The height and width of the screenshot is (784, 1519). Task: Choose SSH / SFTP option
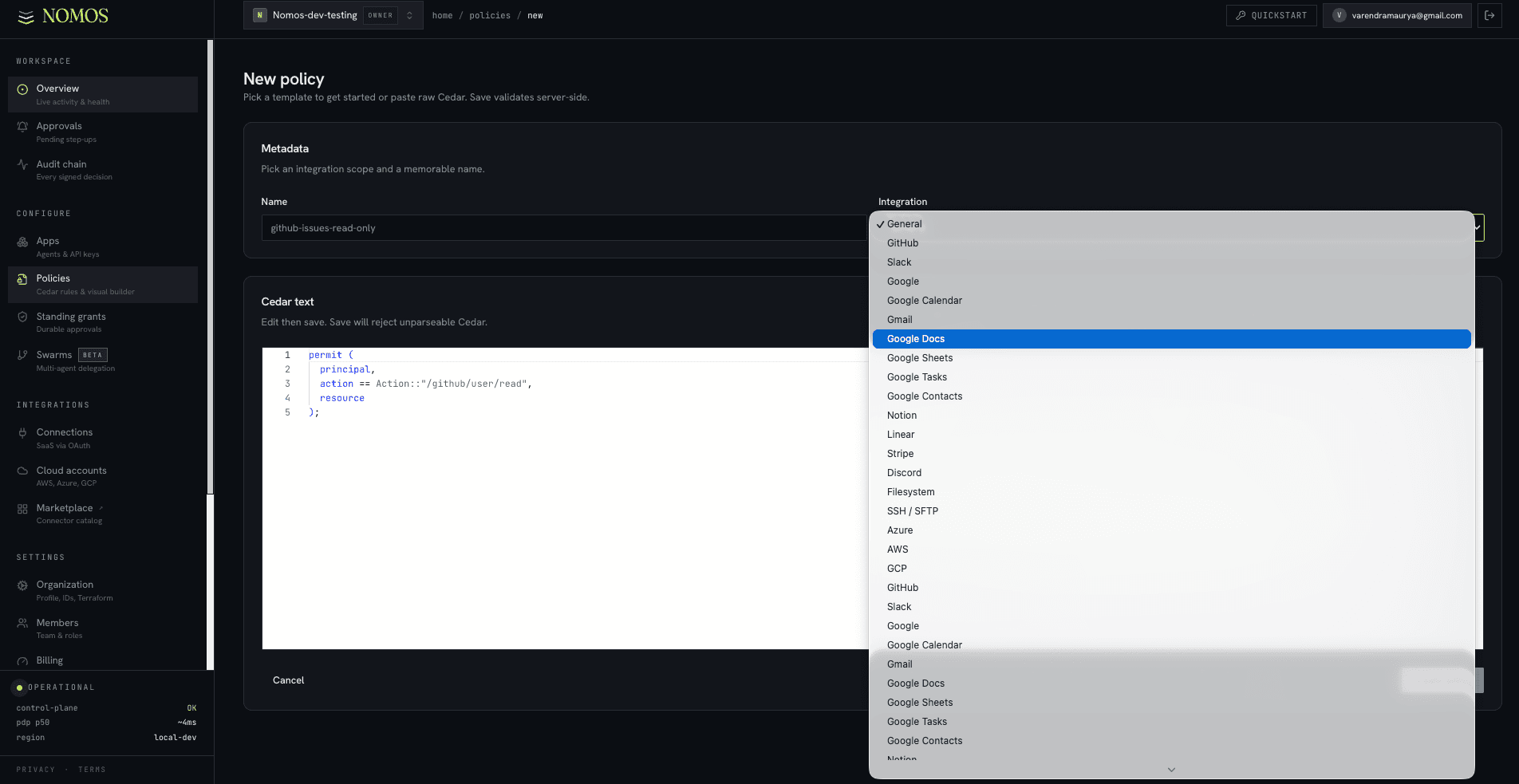[x=1171, y=511]
